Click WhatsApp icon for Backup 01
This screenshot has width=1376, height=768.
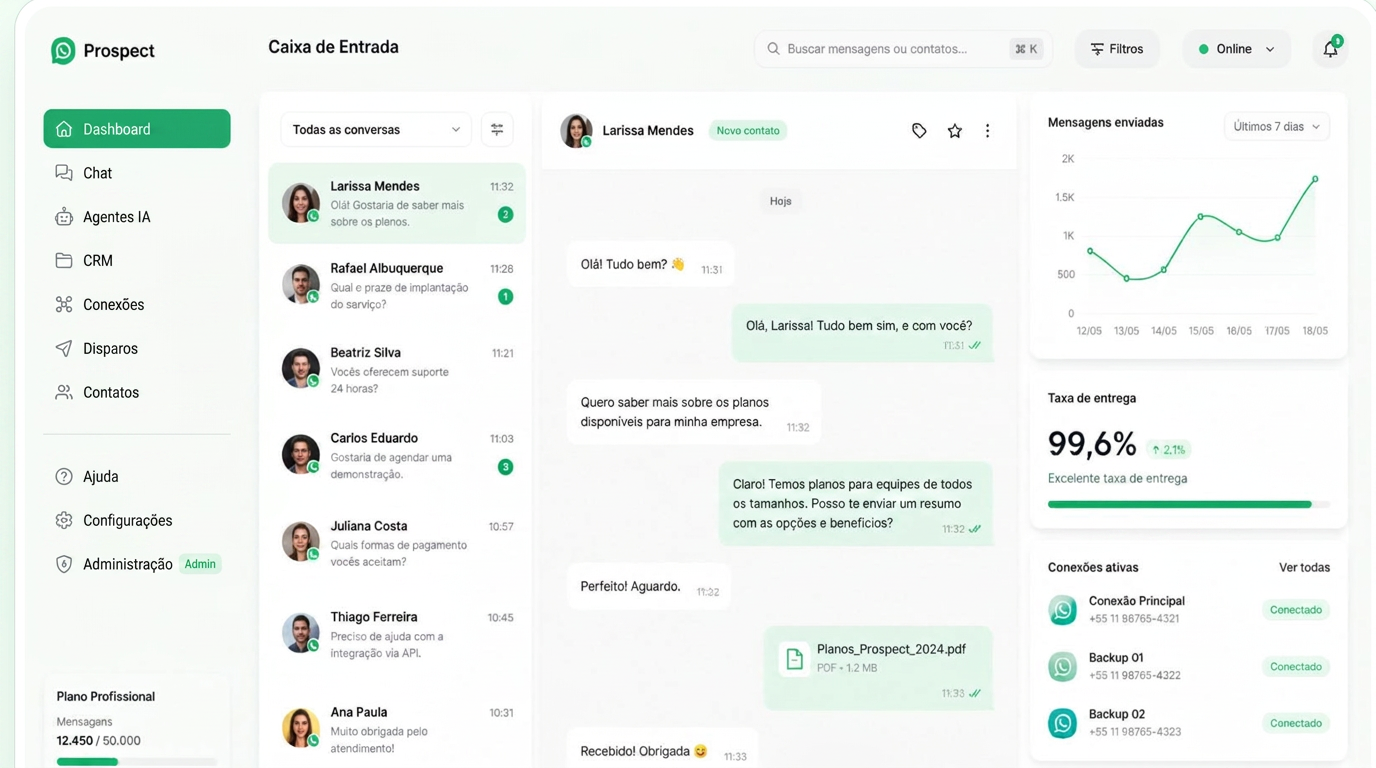1062,666
